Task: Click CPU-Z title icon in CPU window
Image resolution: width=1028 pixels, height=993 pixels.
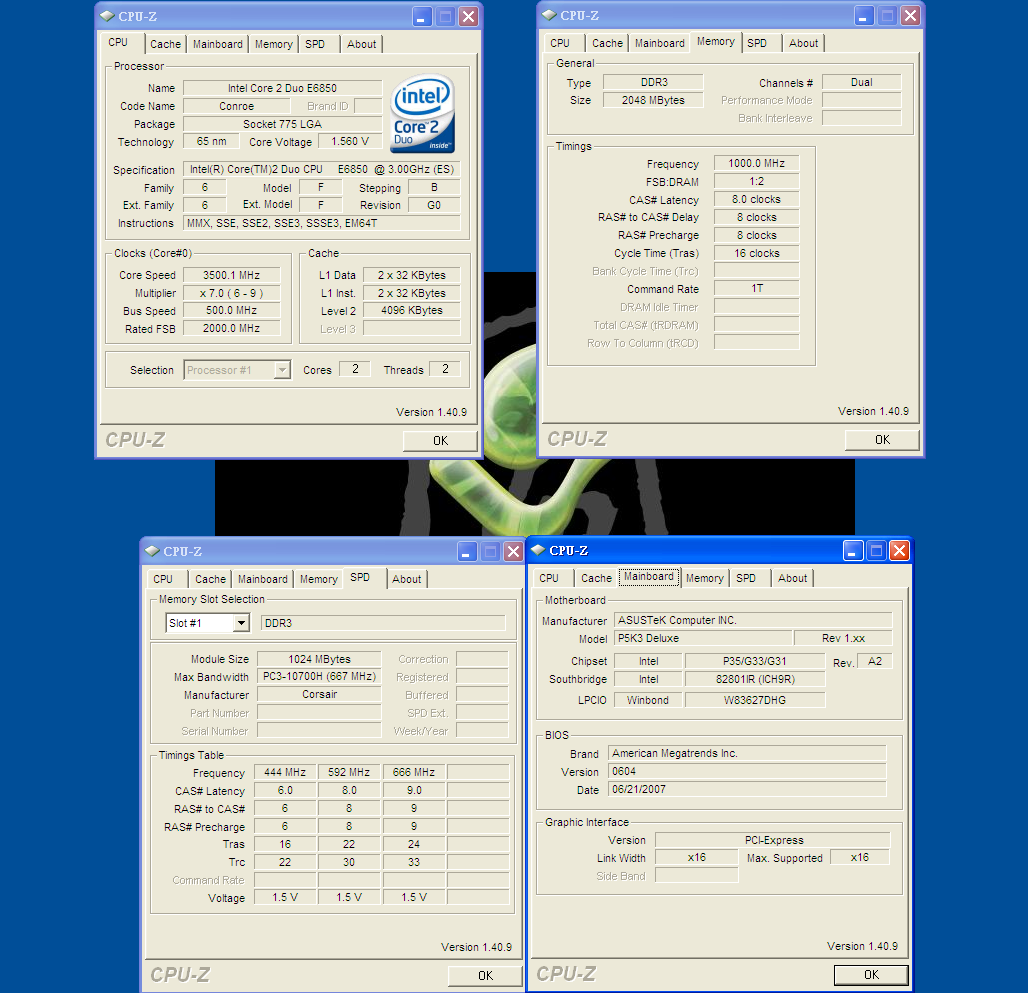Action: (107, 16)
